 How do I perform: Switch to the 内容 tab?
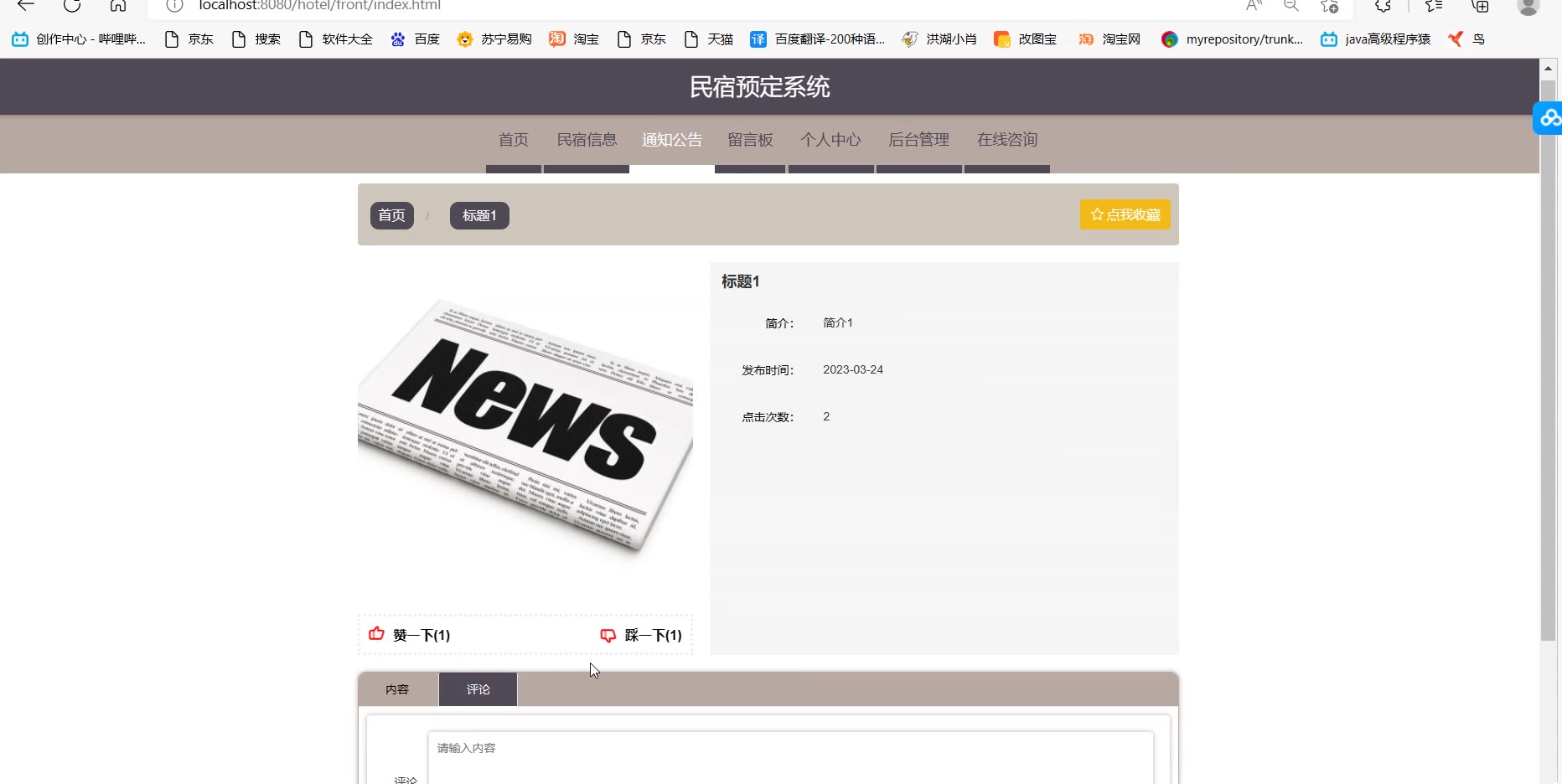(x=397, y=689)
